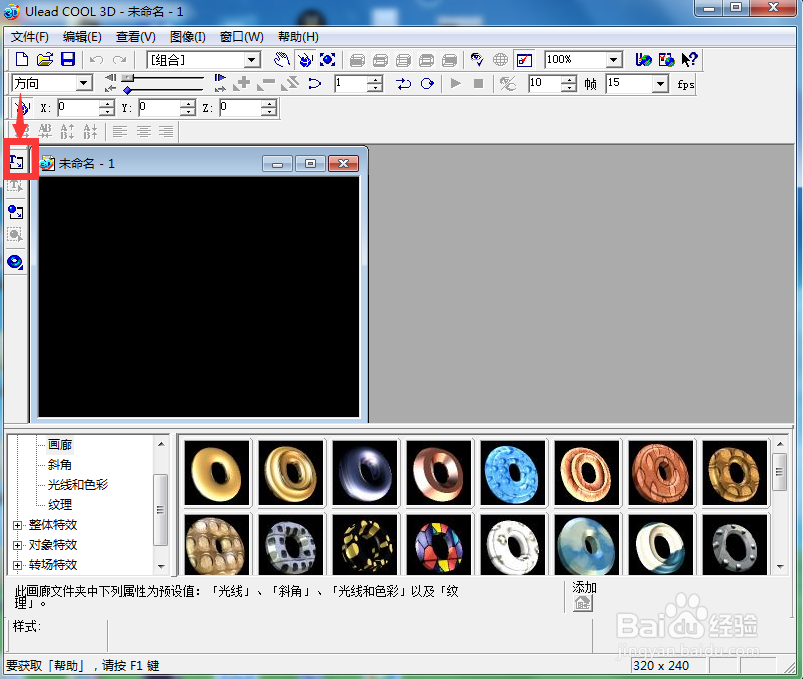Viewport: 803px width, 679px height.
Task: Select the stained-glass colored ring thumbnail
Action: (x=438, y=544)
